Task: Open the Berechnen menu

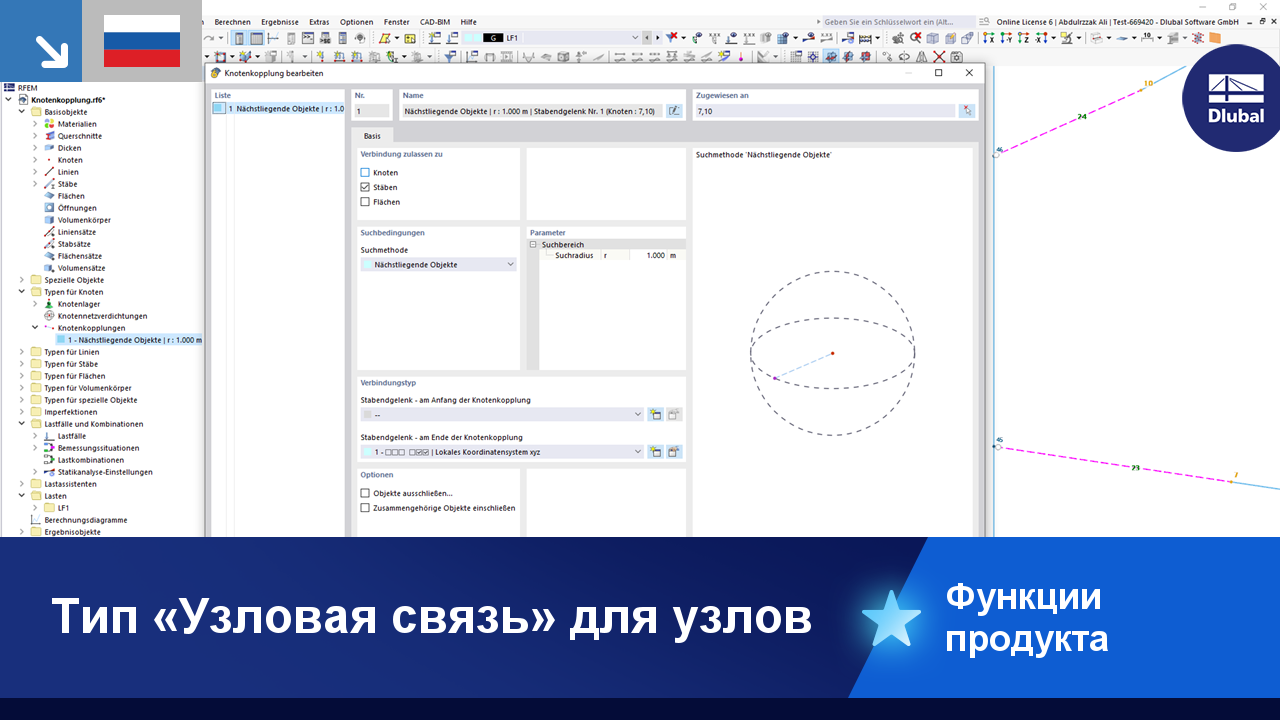Action: 233,22
